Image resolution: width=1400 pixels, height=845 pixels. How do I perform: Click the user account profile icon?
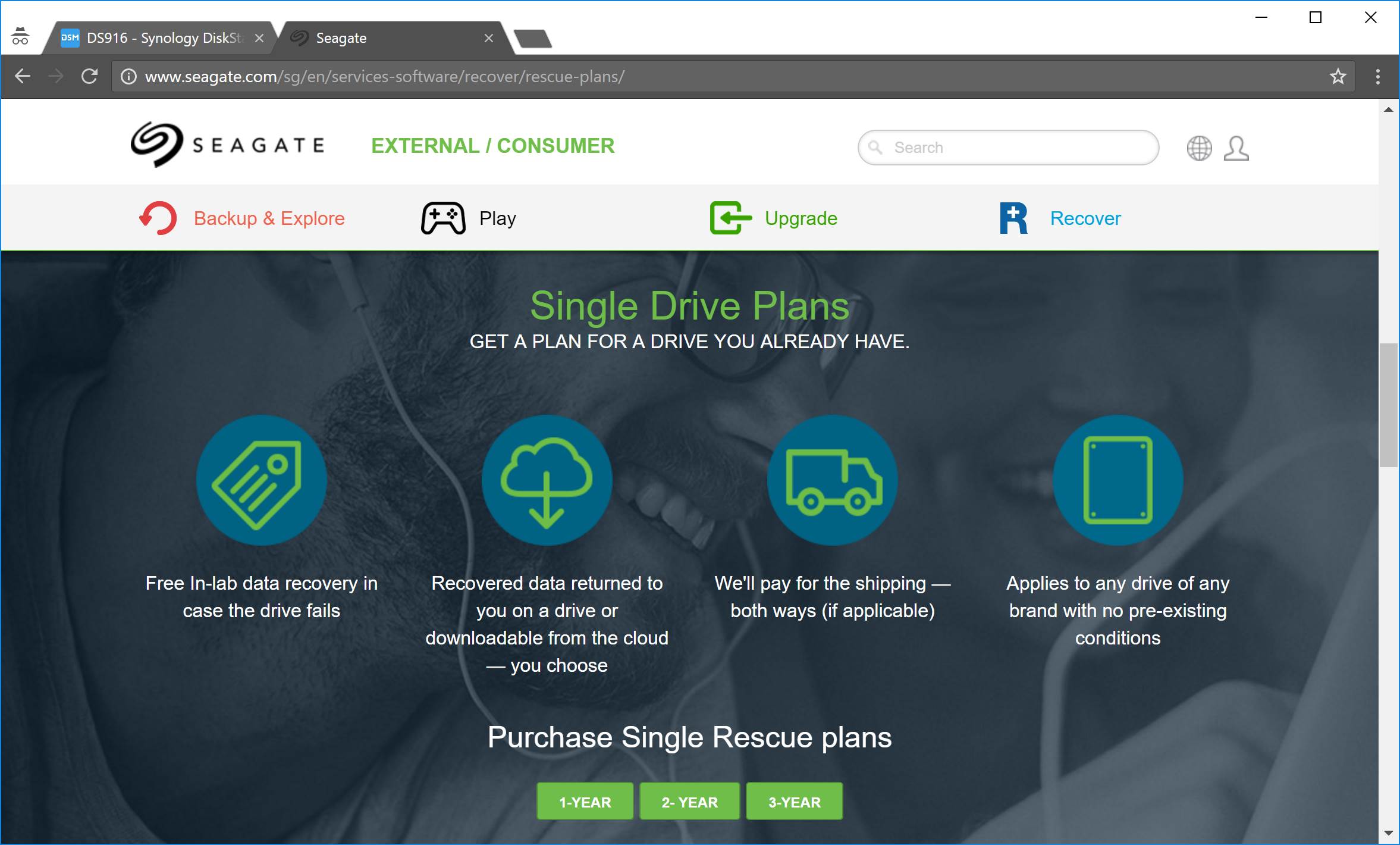click(x=1235, y=148)
